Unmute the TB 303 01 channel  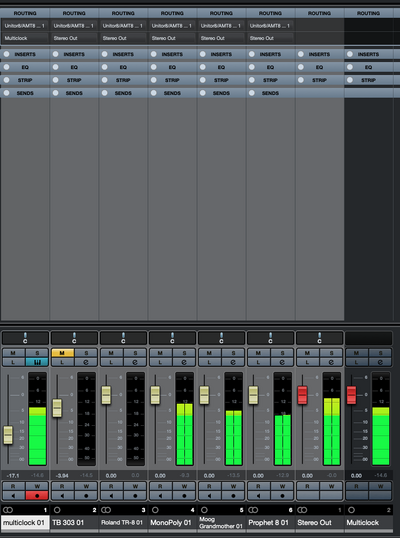[x=62, y=353]
